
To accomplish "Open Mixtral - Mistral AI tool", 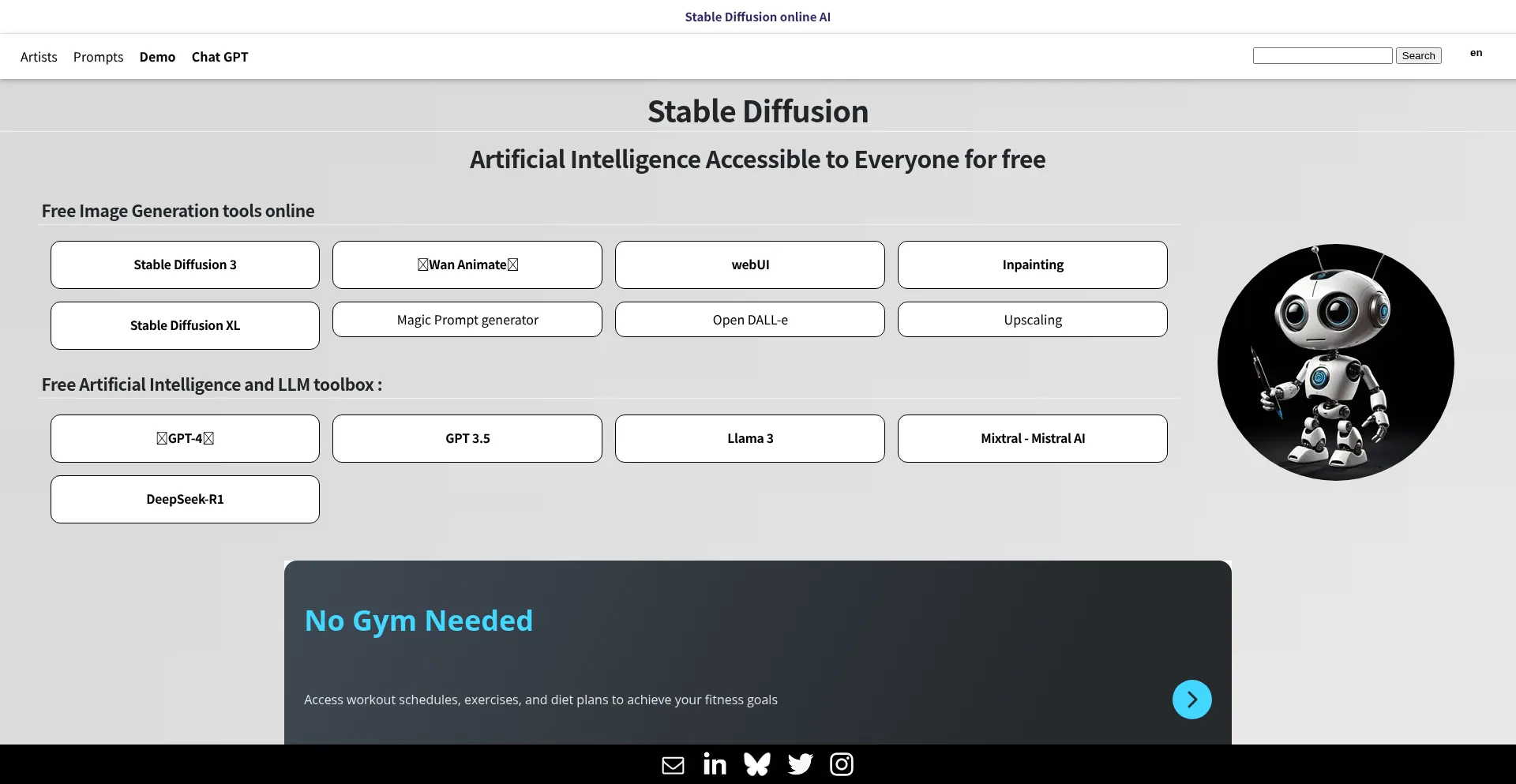I will click(x=1033, y=438).
